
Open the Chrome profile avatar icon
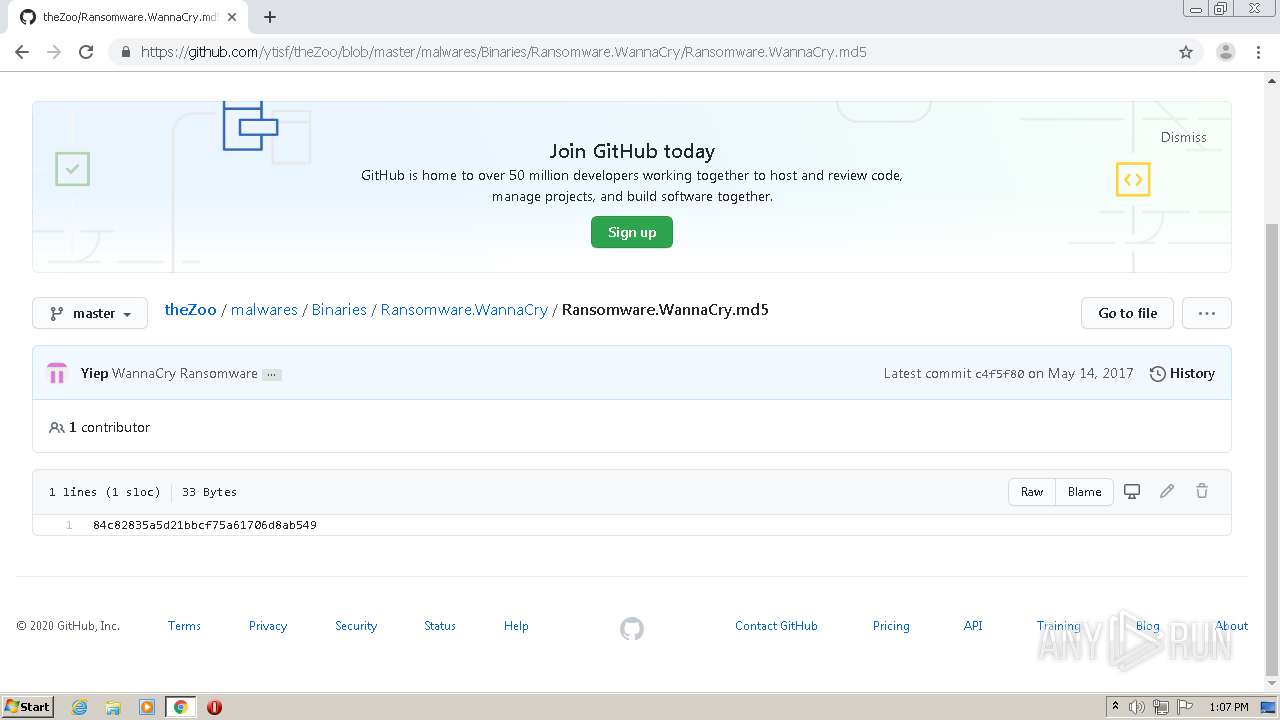pyautogui.click(x=1225, y=52)
